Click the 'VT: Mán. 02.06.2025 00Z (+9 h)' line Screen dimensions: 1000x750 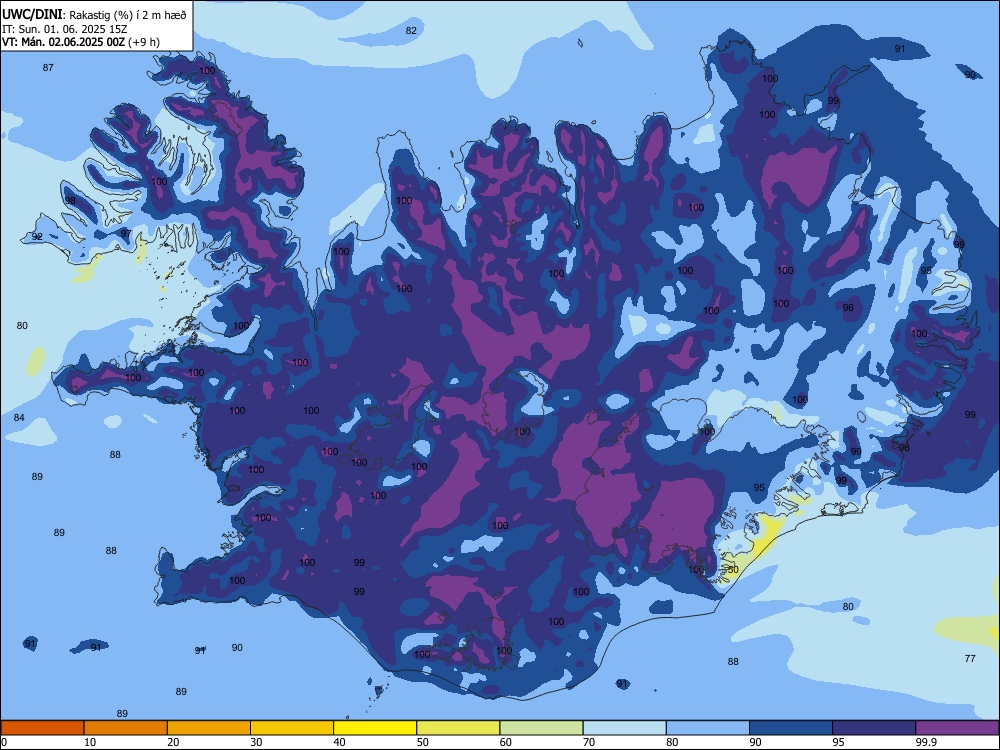pos(81,42)
